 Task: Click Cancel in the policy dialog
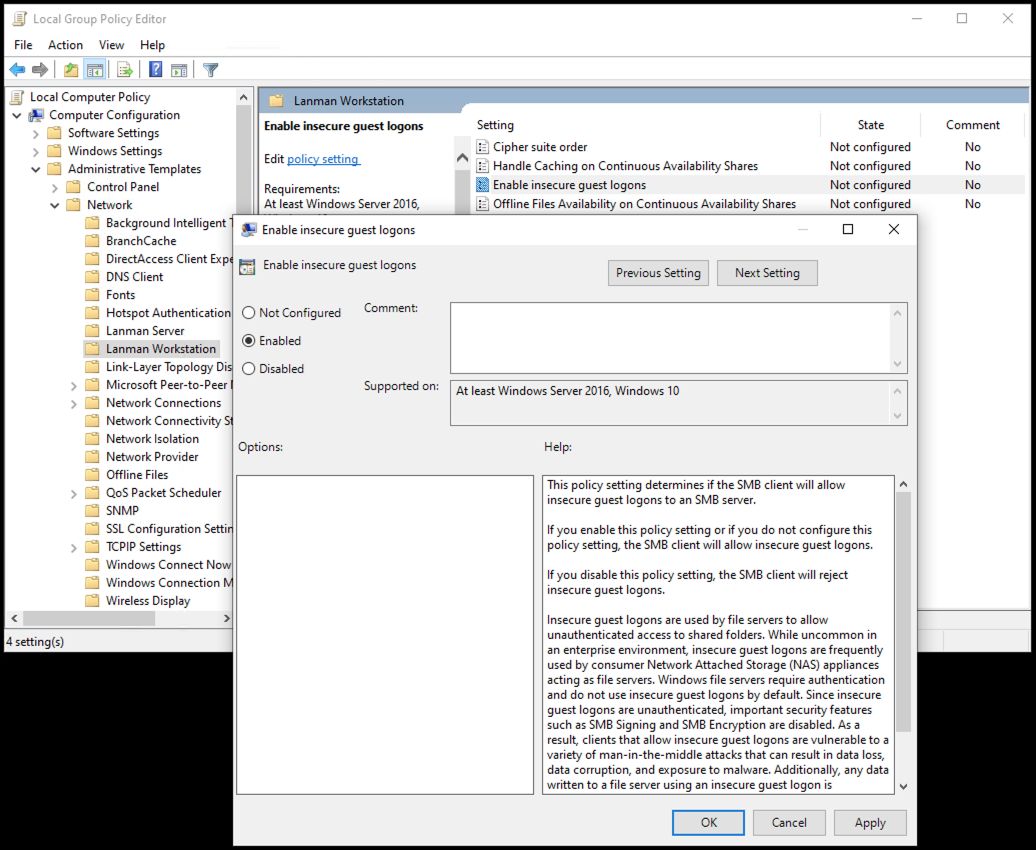789,822
